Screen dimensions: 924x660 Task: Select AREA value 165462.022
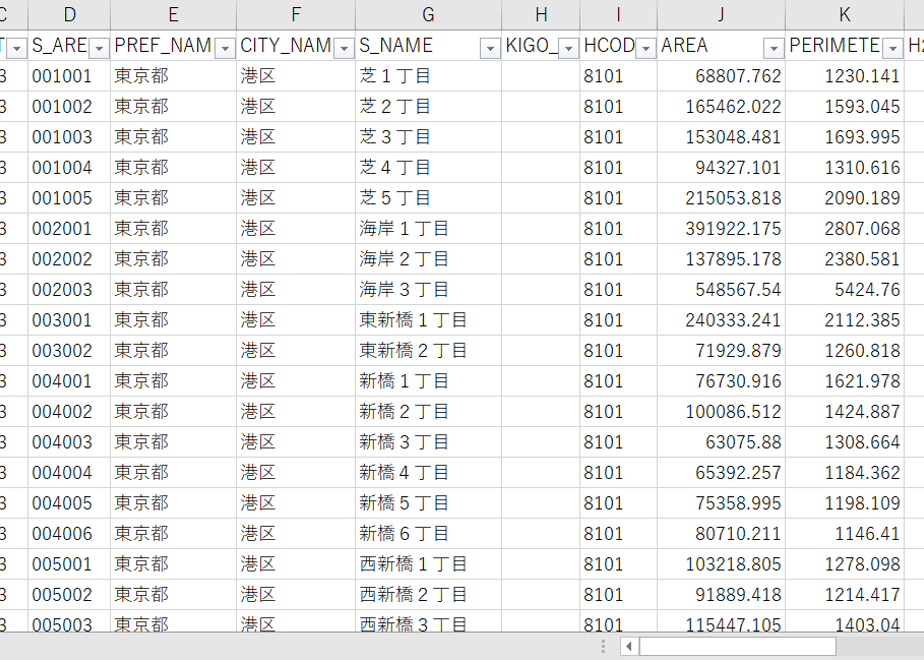(721, 107)
